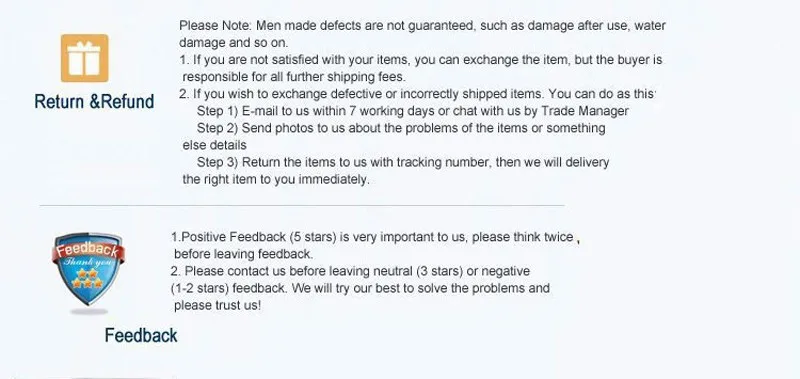Click the 'Please Note: Men made defects' line
This screenshot has height=379, width=800.
pyautogui.click(x=422, y=26)
